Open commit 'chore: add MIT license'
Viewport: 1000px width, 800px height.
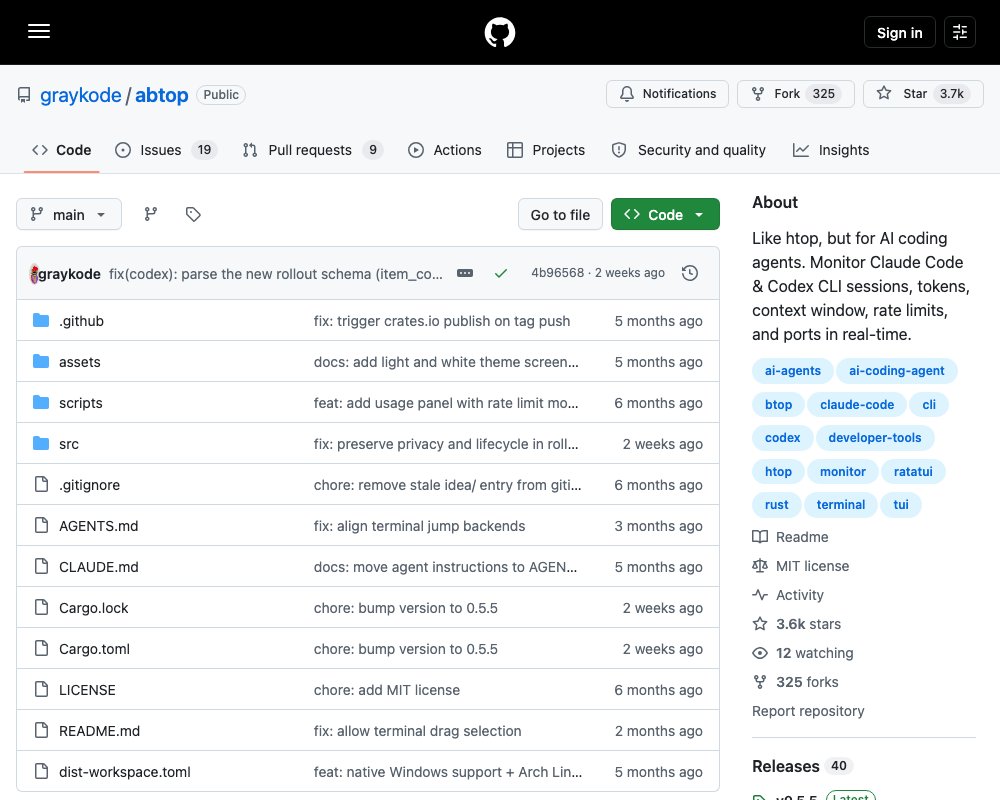[x=386, y=690]
